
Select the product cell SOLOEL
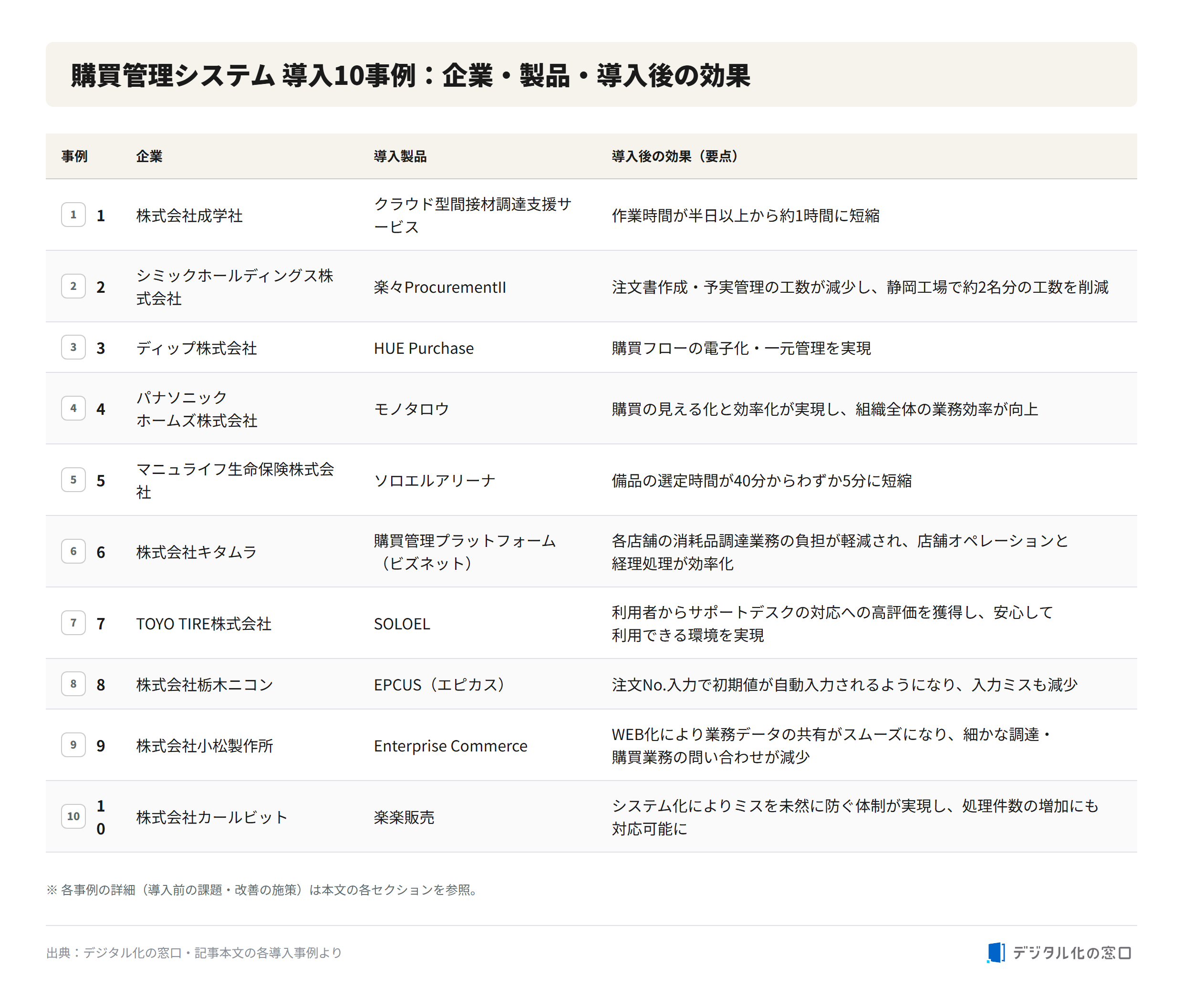(x=402, y=624)
